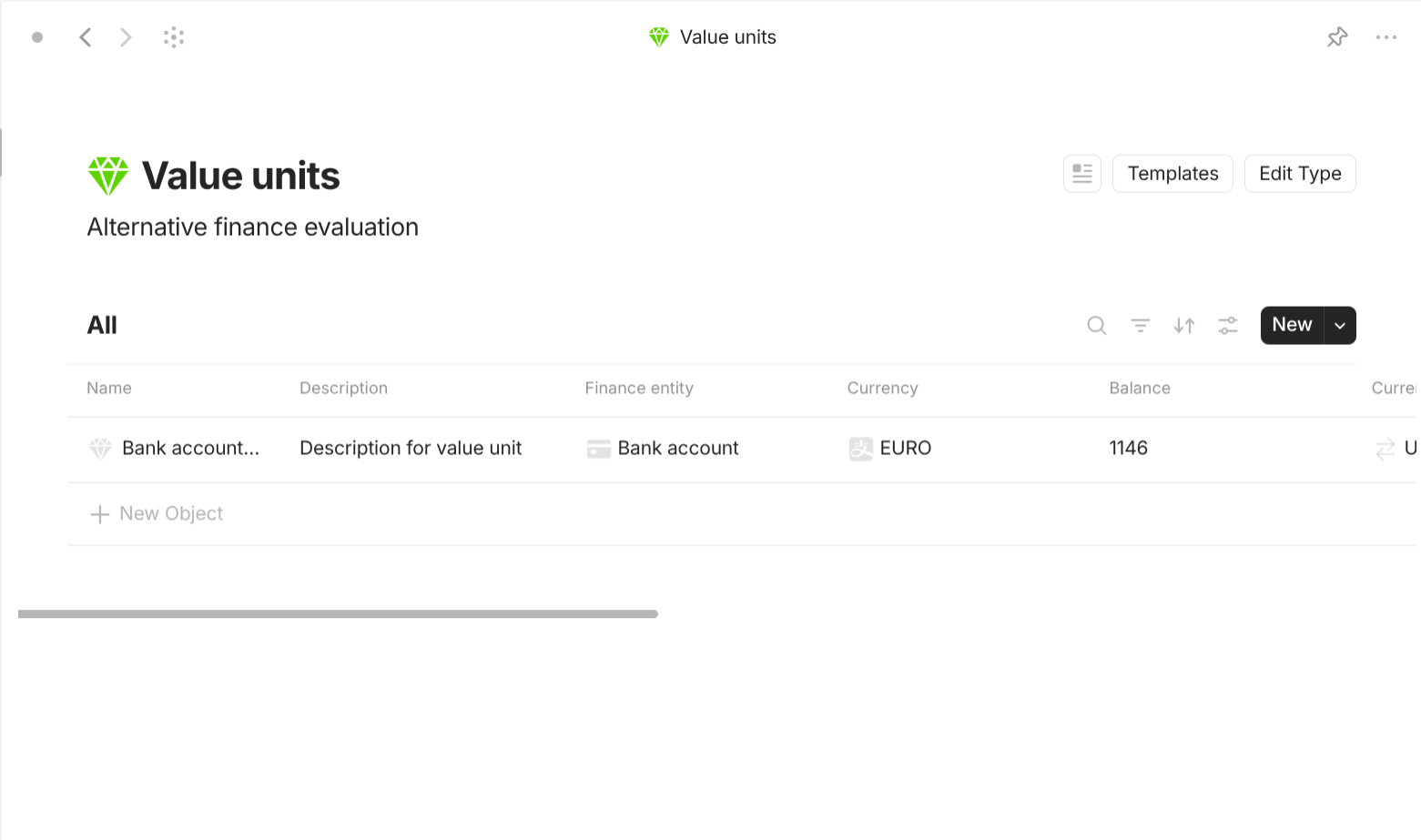The width and height of the screenshot is (1421, 840).
Task: Open the three-dot options menu
Action: pos(1386,36)
